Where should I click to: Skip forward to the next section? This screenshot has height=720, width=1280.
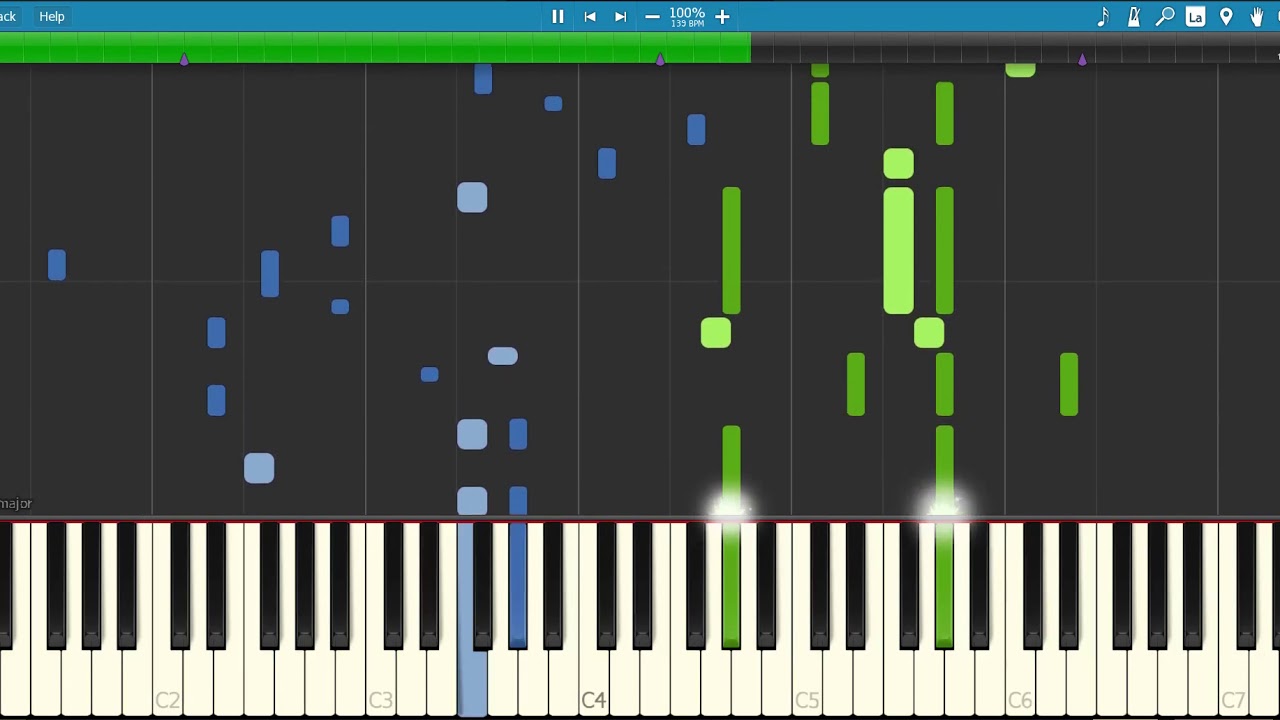click(x=620, y=17)
